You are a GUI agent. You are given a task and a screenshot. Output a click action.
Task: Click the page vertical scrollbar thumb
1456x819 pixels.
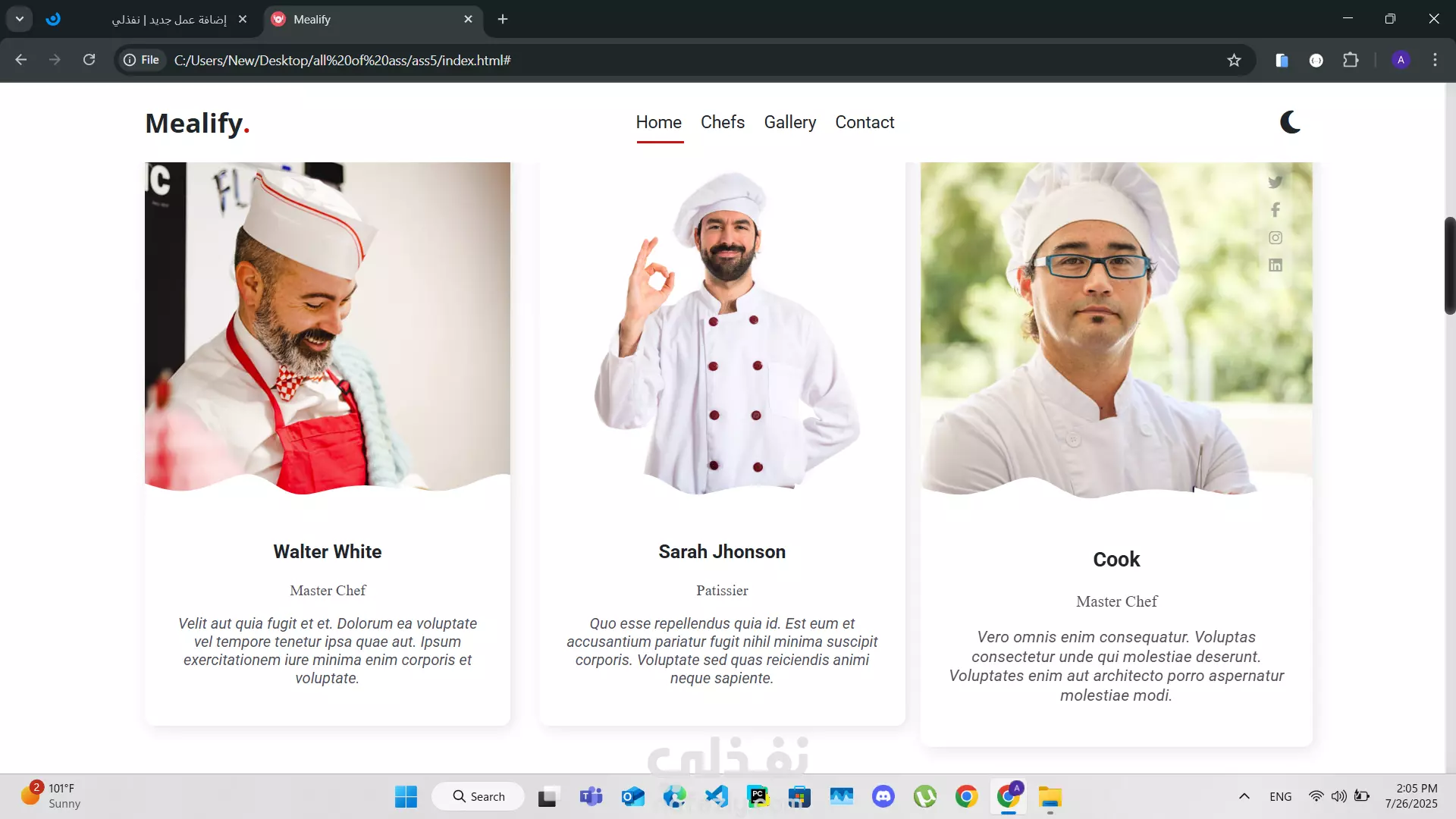click(1450, 265)
